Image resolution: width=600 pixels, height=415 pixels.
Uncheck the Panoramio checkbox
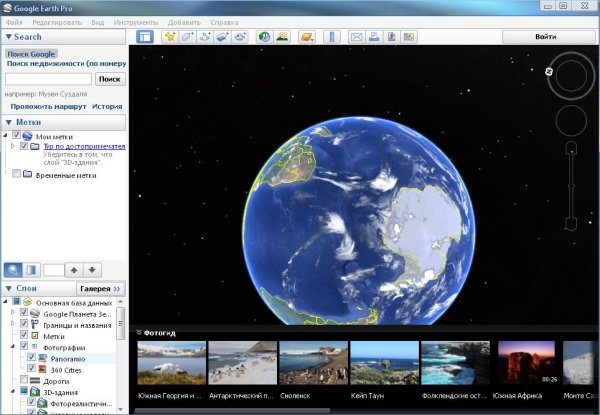coord(31,357)
